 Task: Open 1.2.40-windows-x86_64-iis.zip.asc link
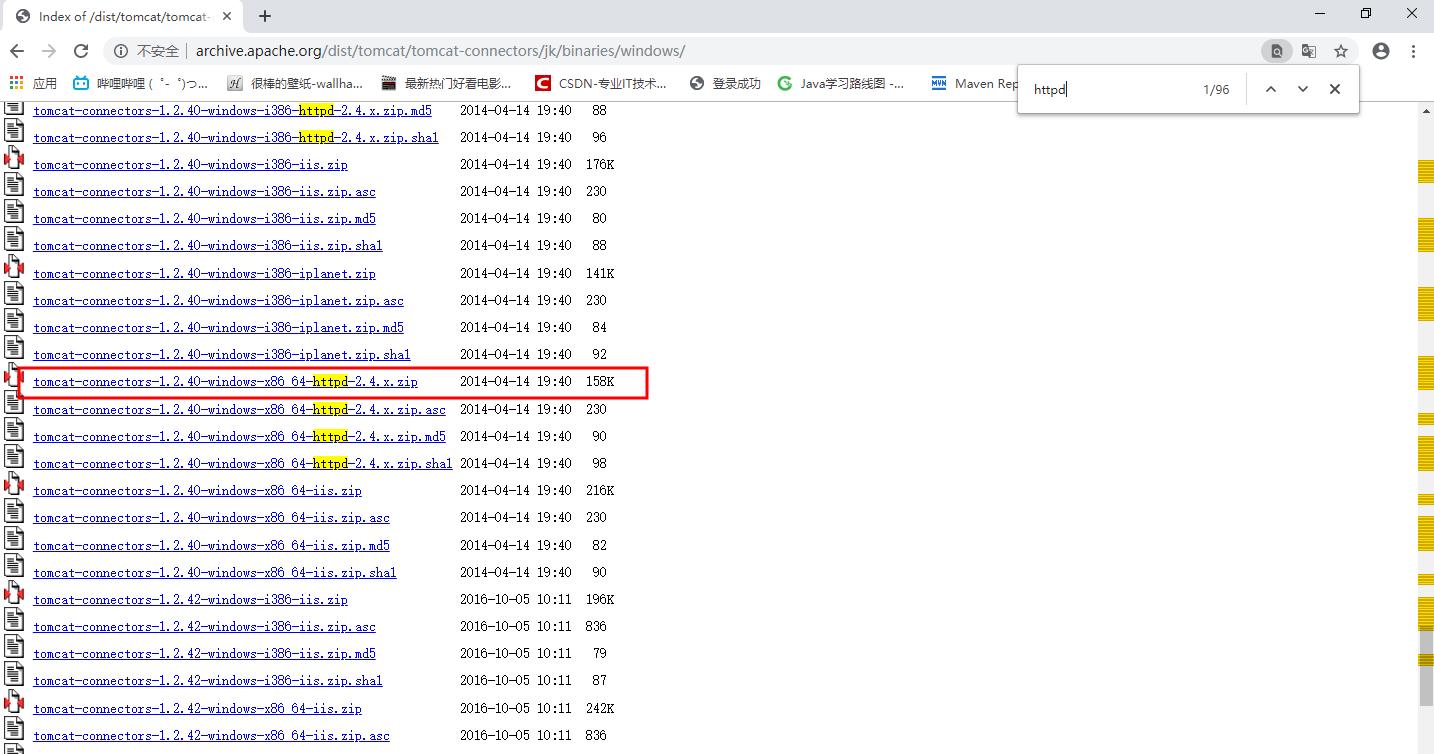[x=211, y=517]
